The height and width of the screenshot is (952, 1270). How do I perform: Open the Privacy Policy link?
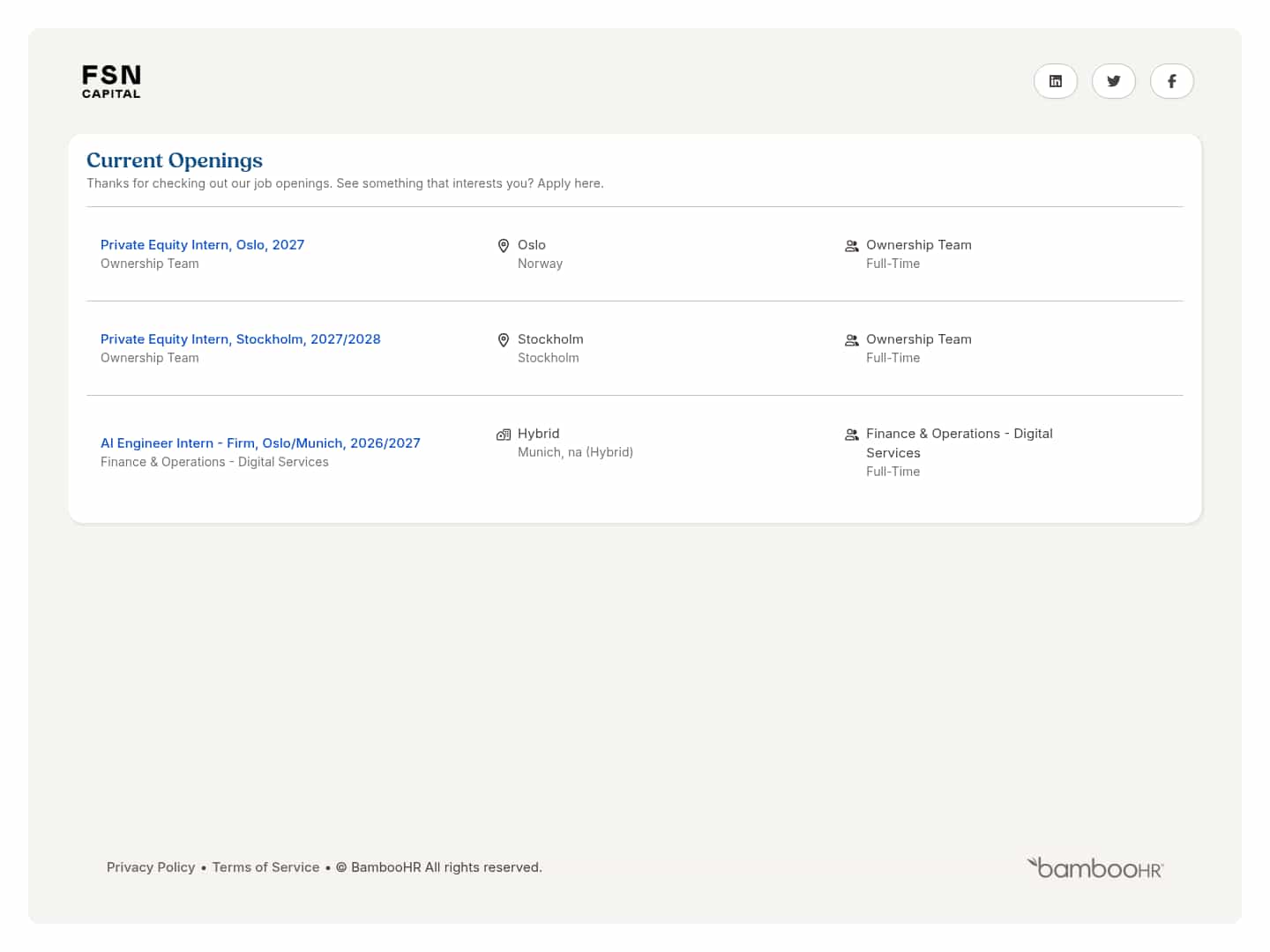[151, 867]
